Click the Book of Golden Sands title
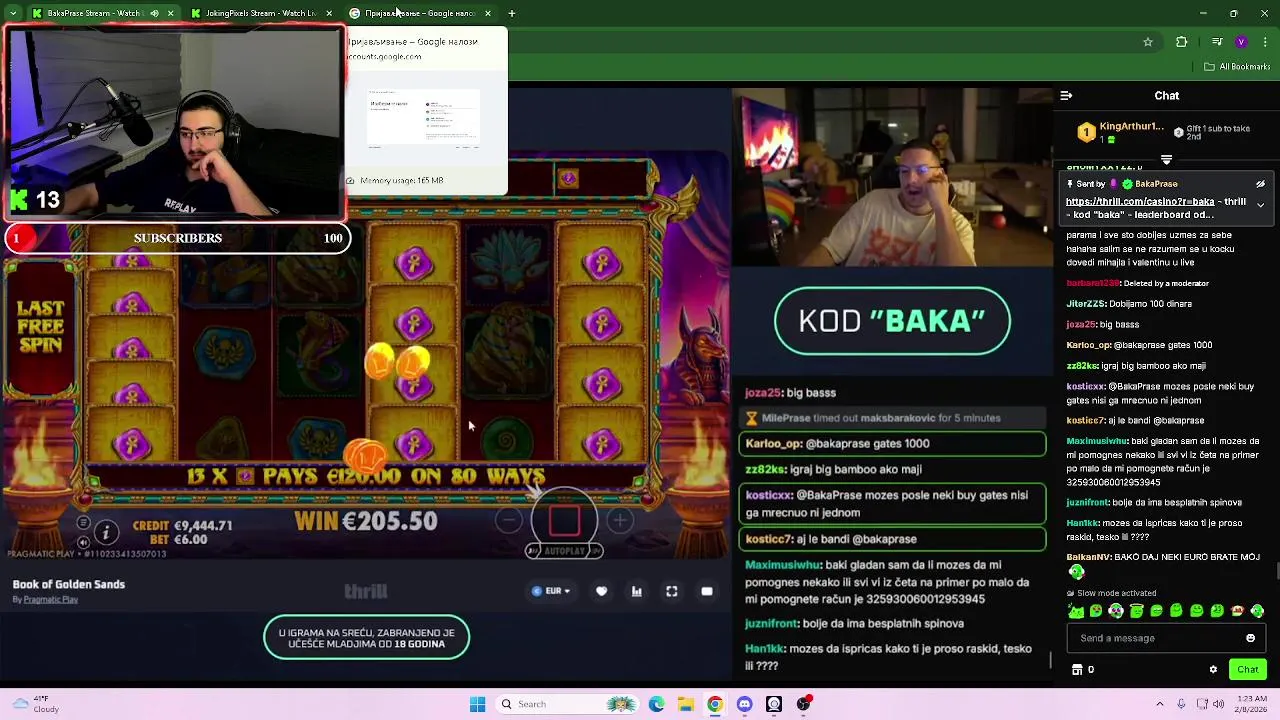Viewport: 1280px width, 720px height. tap(69, 584)
